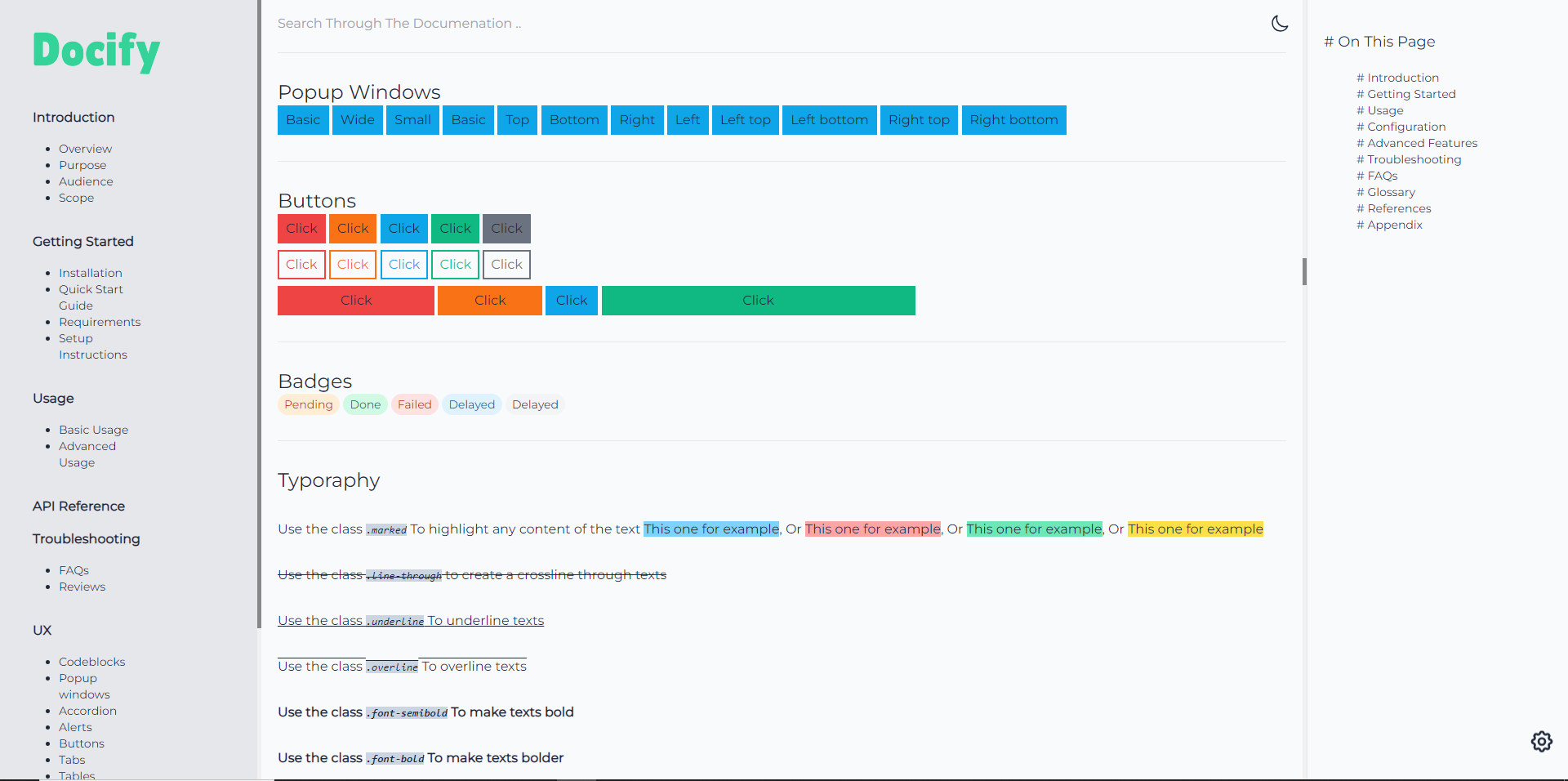
Task: Open the 'Left top' popup window
Action: pyautogui.click(x=745, y=119)
